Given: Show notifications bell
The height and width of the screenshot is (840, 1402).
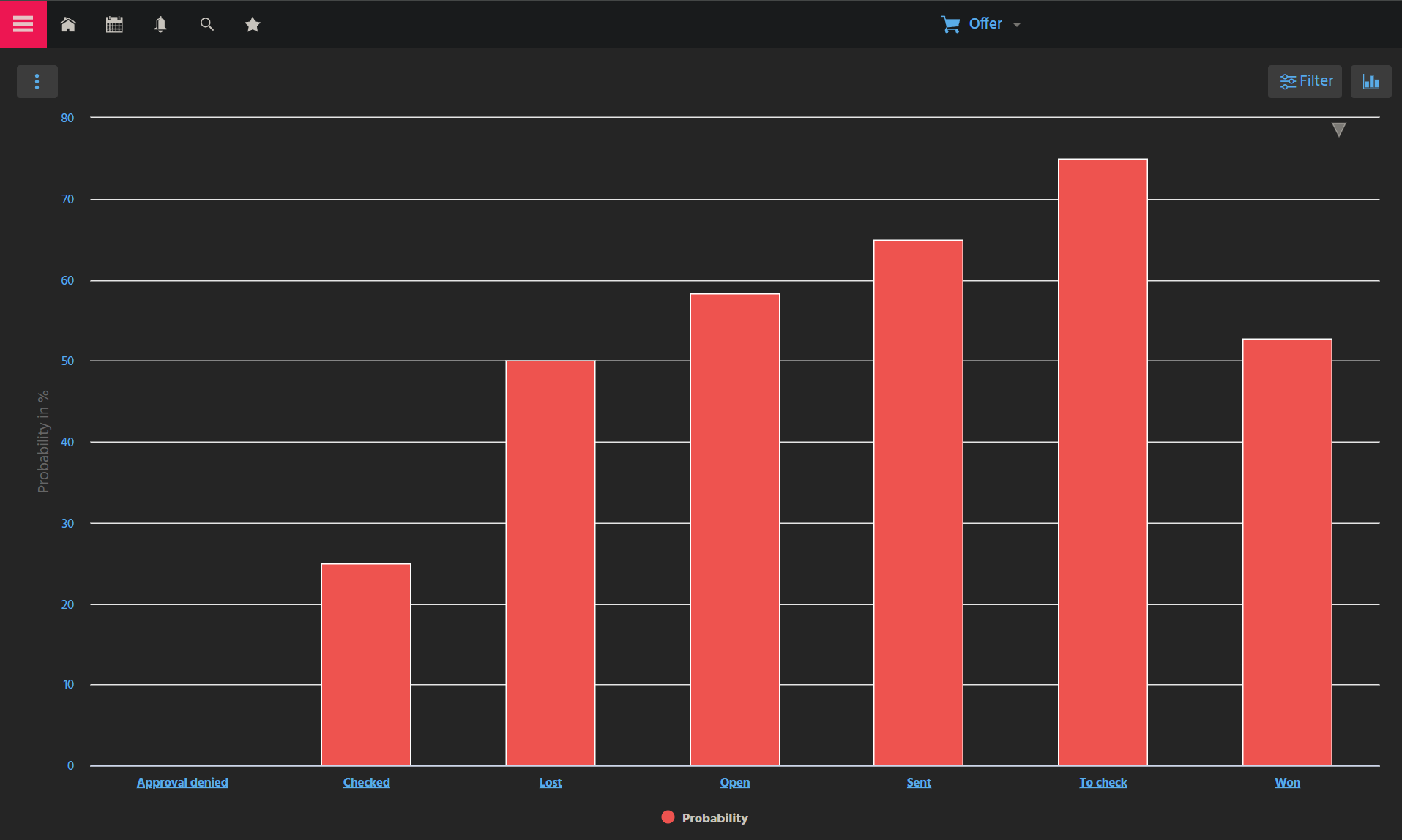Looking at the screenshot, I should tap(160, 24).
